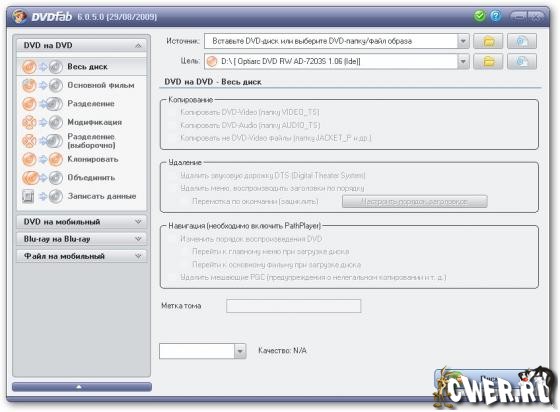Browse source folder with yellow folder icon
The image size is (560, 412).
pos(488,41)
